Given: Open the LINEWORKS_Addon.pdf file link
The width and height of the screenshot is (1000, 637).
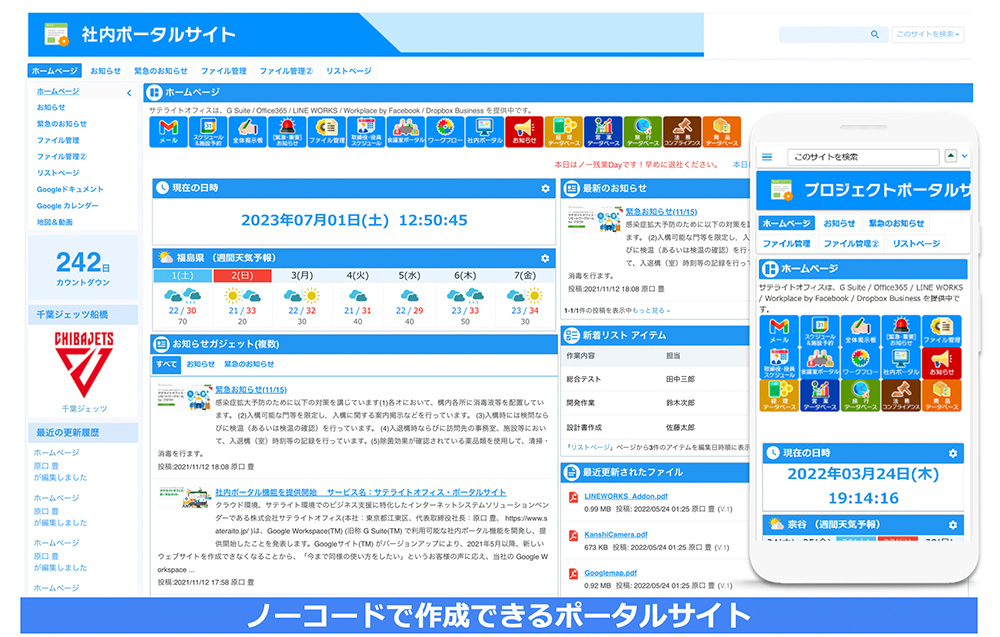Looking at the screenshot, I should point(626,496).
